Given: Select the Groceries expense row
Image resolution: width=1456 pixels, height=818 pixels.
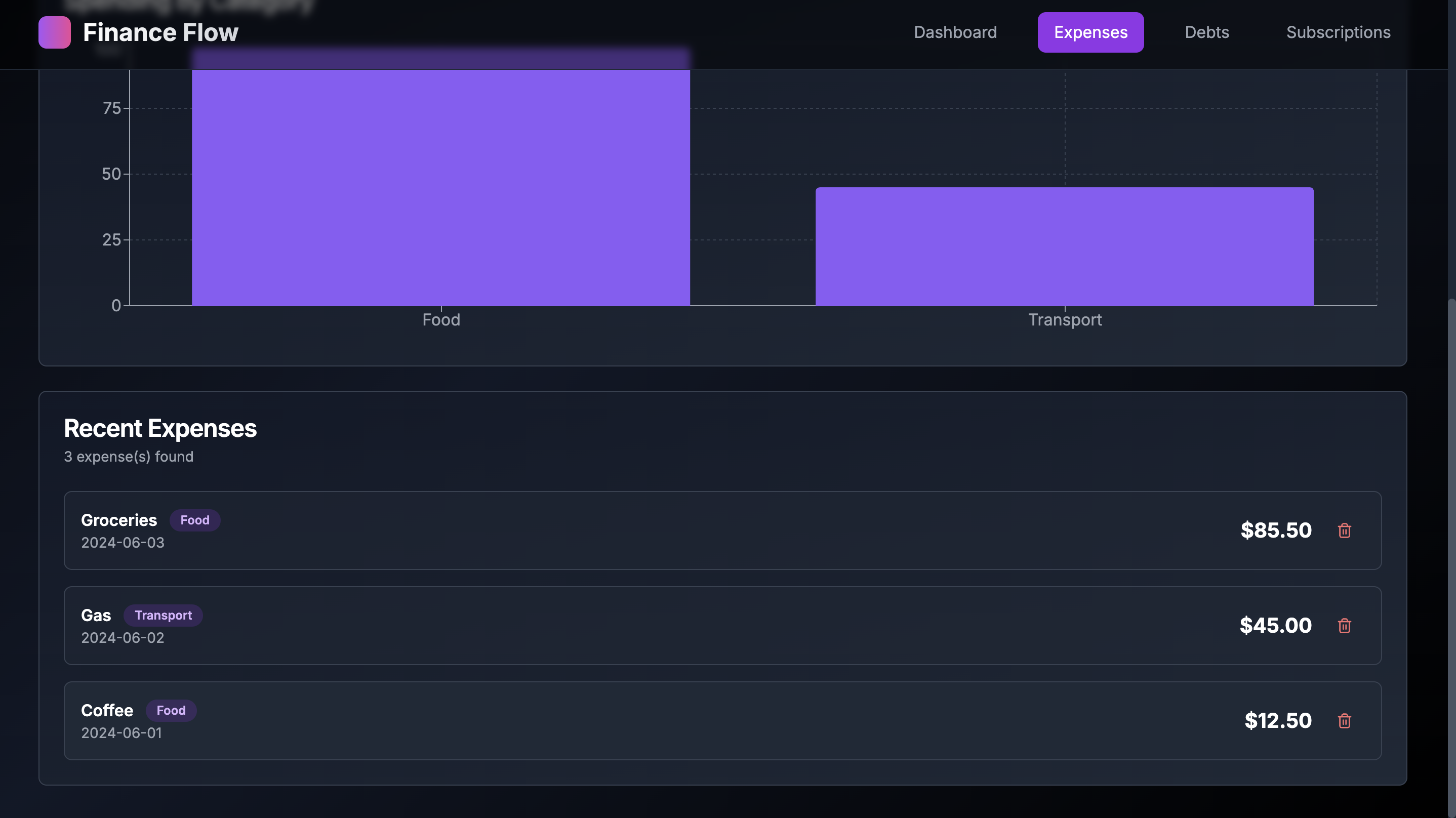Looking at the screenshot, I should tap(678, 530).
